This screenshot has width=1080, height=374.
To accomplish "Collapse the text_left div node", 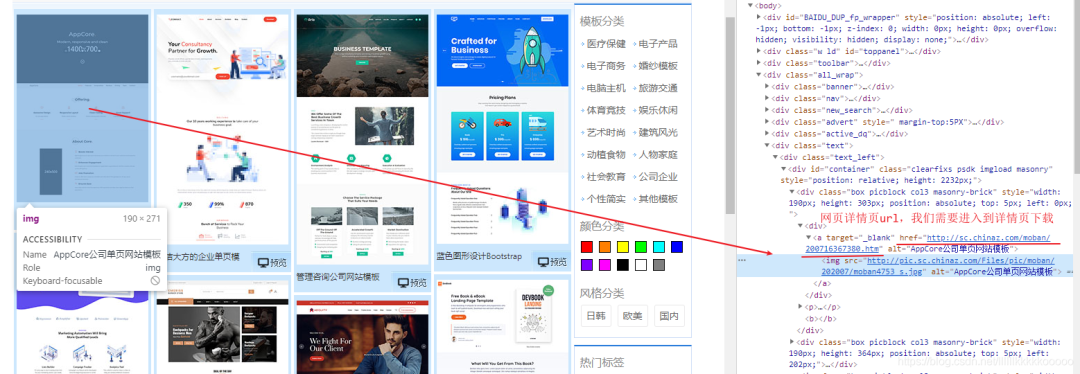I will coord(776,158).
